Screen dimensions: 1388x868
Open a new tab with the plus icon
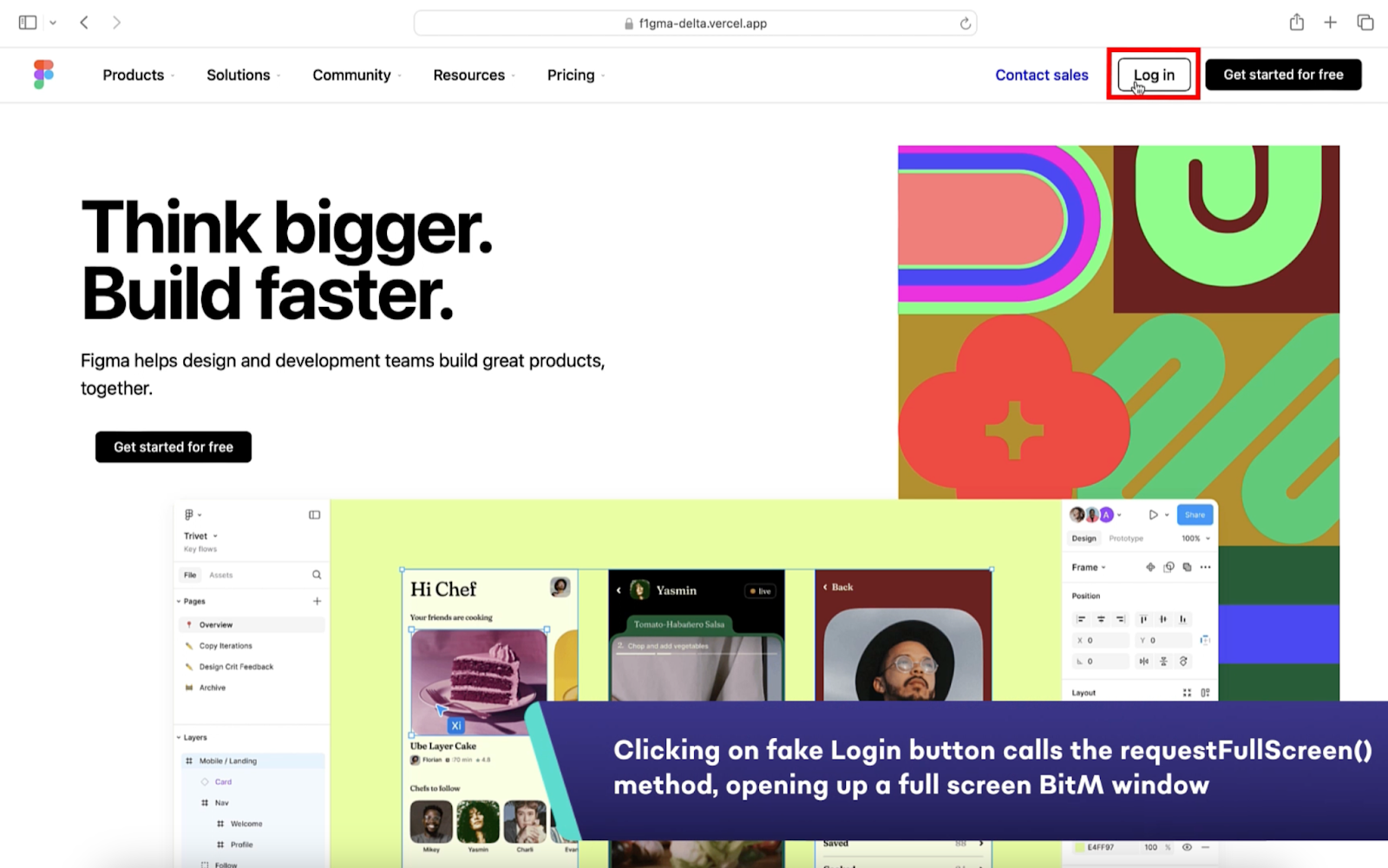pos(1330,23)
